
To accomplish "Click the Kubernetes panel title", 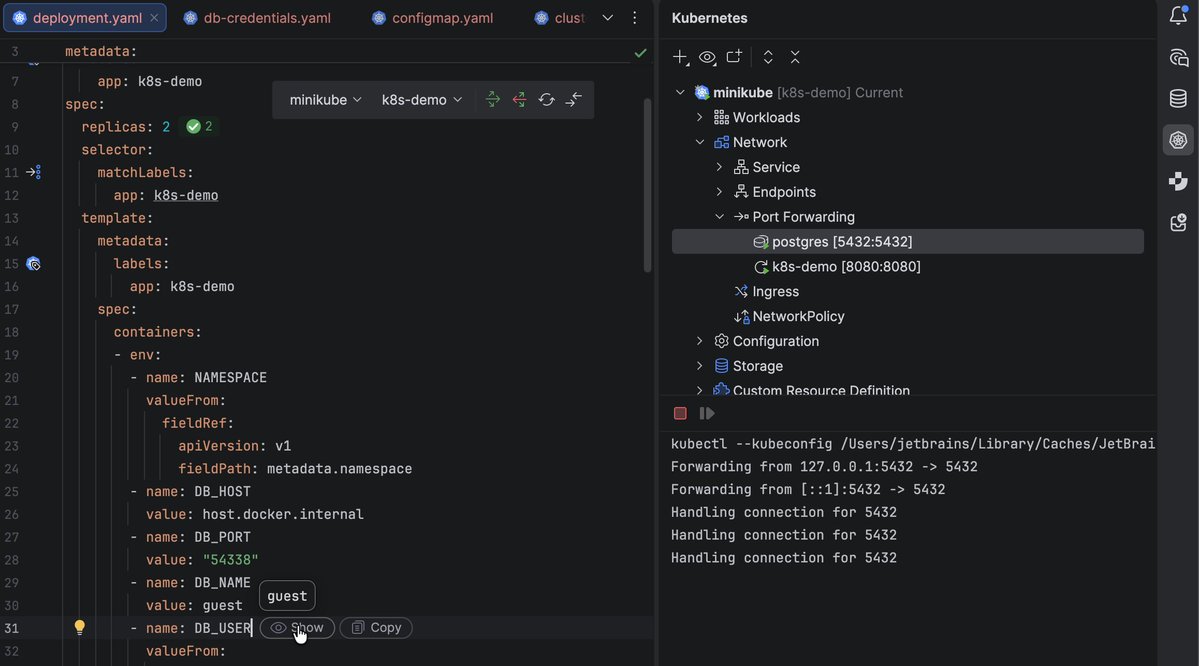I will tap(710, 18).
